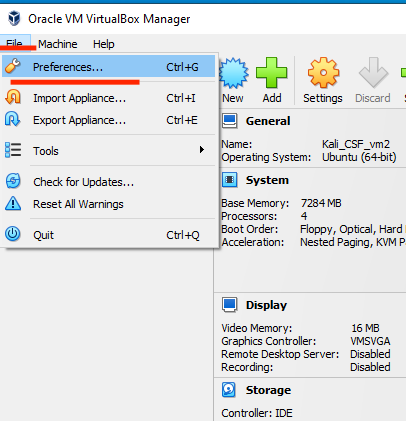Click the Preferences wrench icon
Viewport: 406px width, 421px height.
point(13,66)
